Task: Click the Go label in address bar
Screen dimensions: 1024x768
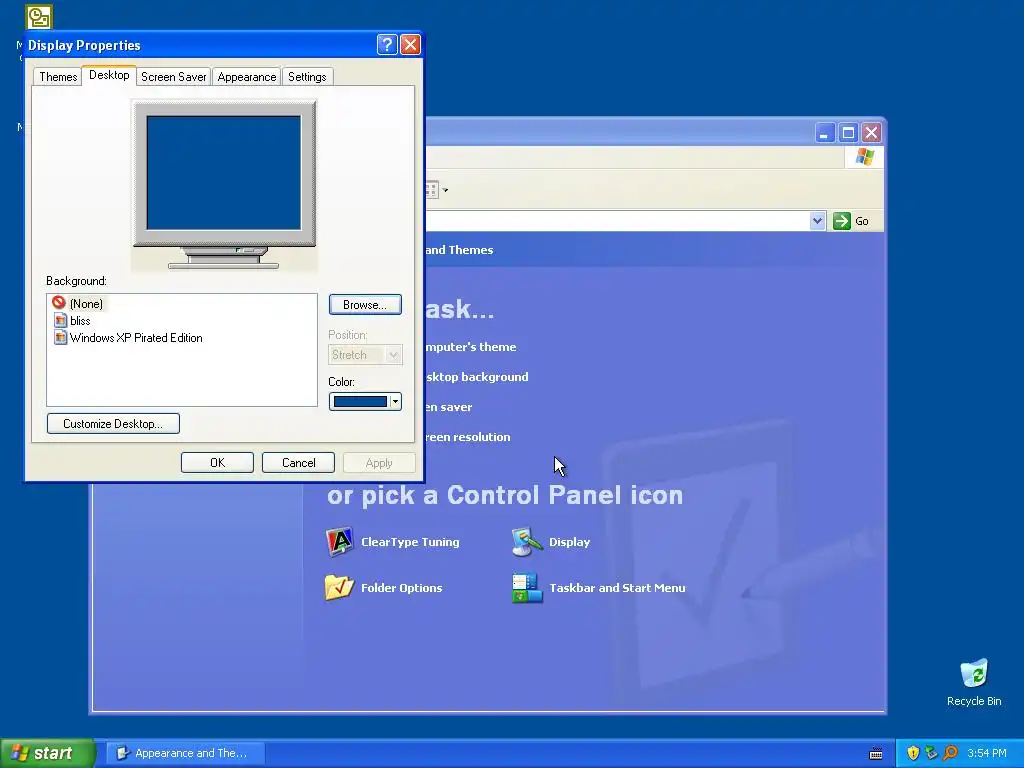Action: click(x=861, y=221)
